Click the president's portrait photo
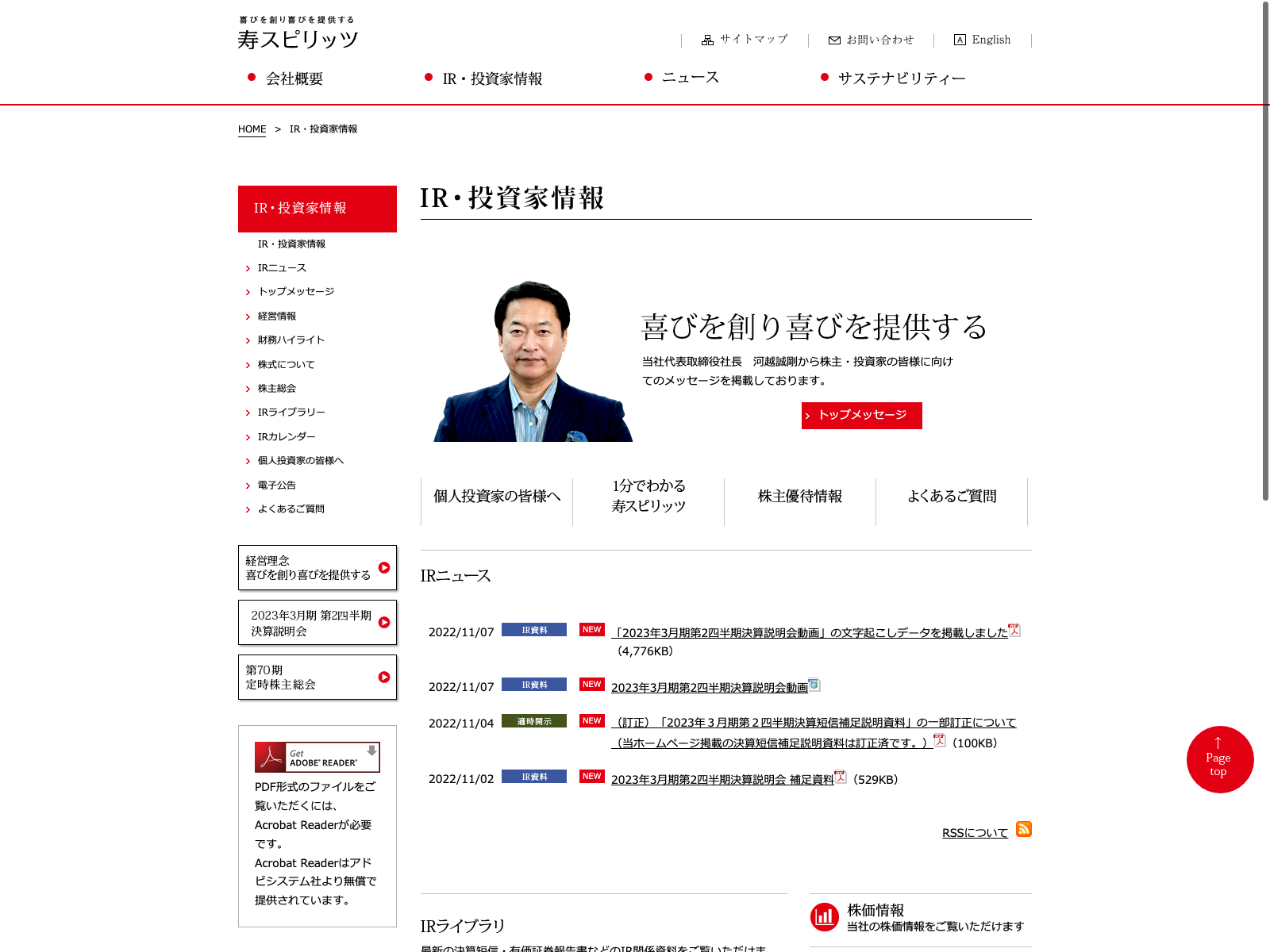Viewport: 1270px width, 952px height. [x=533, y=362]
